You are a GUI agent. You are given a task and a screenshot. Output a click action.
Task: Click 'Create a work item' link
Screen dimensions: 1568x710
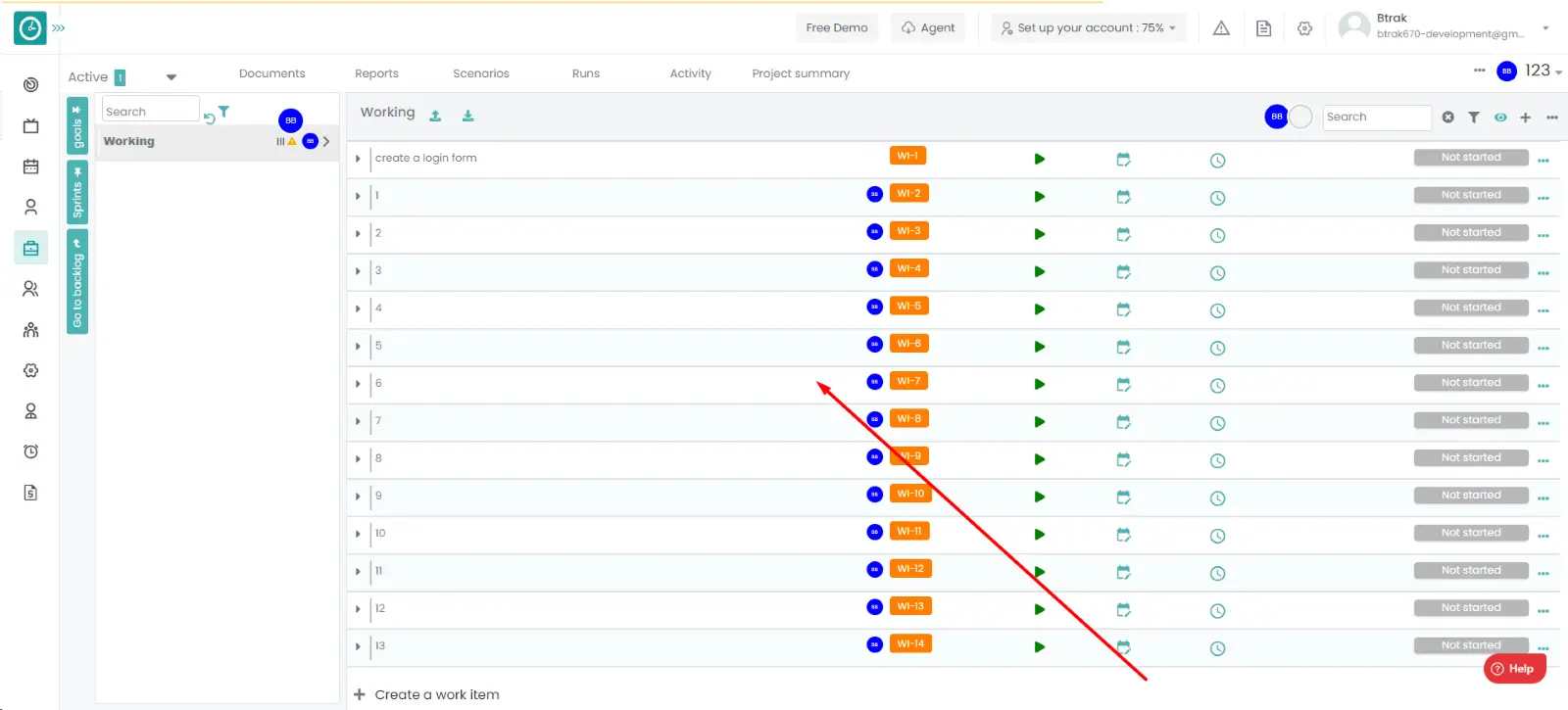pos(436,694)
